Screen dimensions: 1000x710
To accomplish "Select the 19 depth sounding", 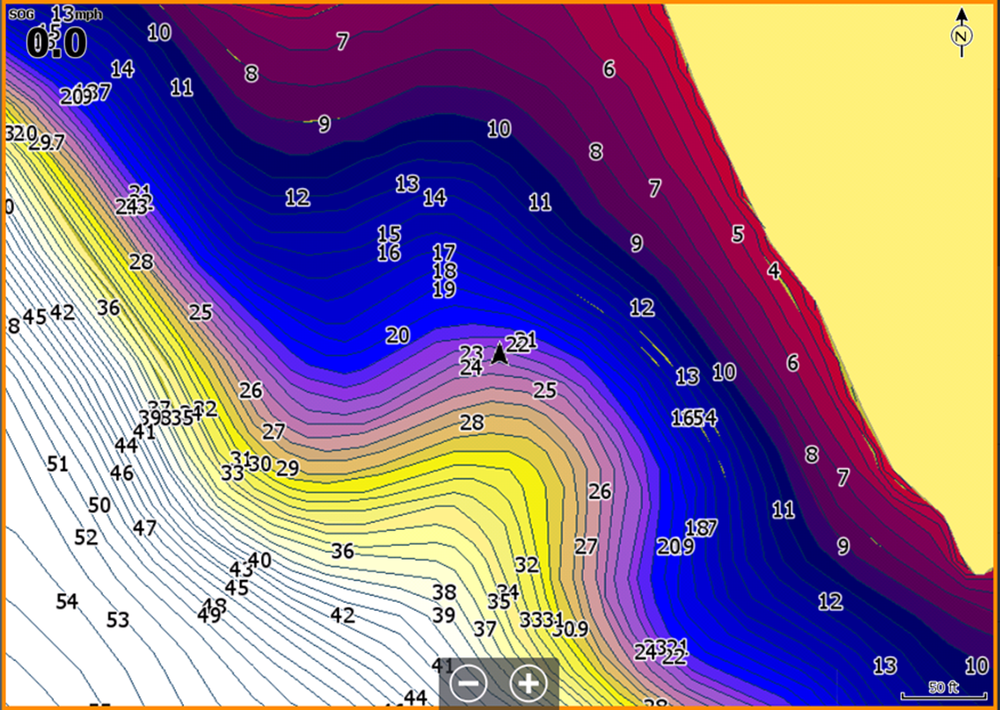I will pyautogui.click(x=444, y=290).
